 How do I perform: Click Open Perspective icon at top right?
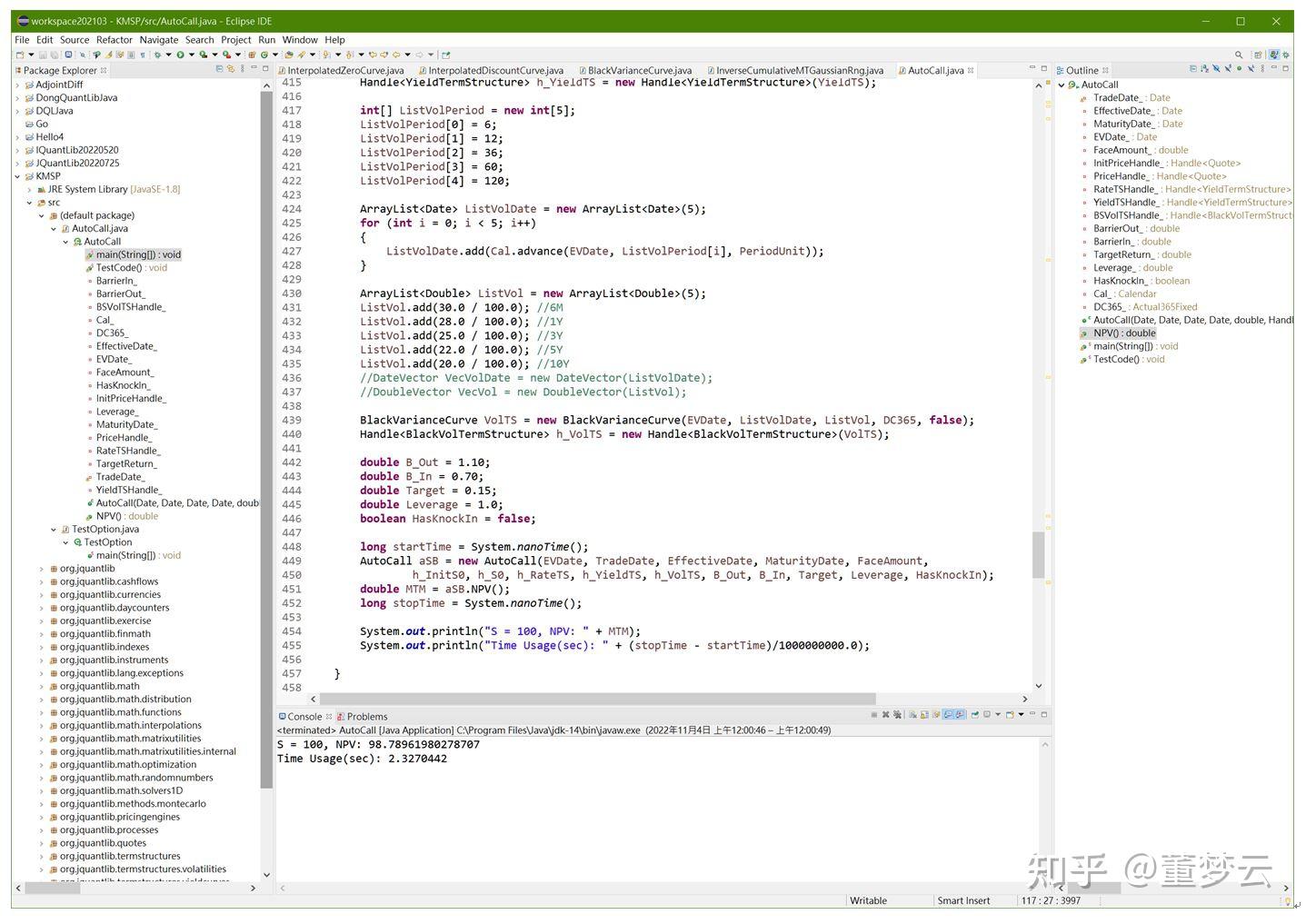pos(1258,55)
